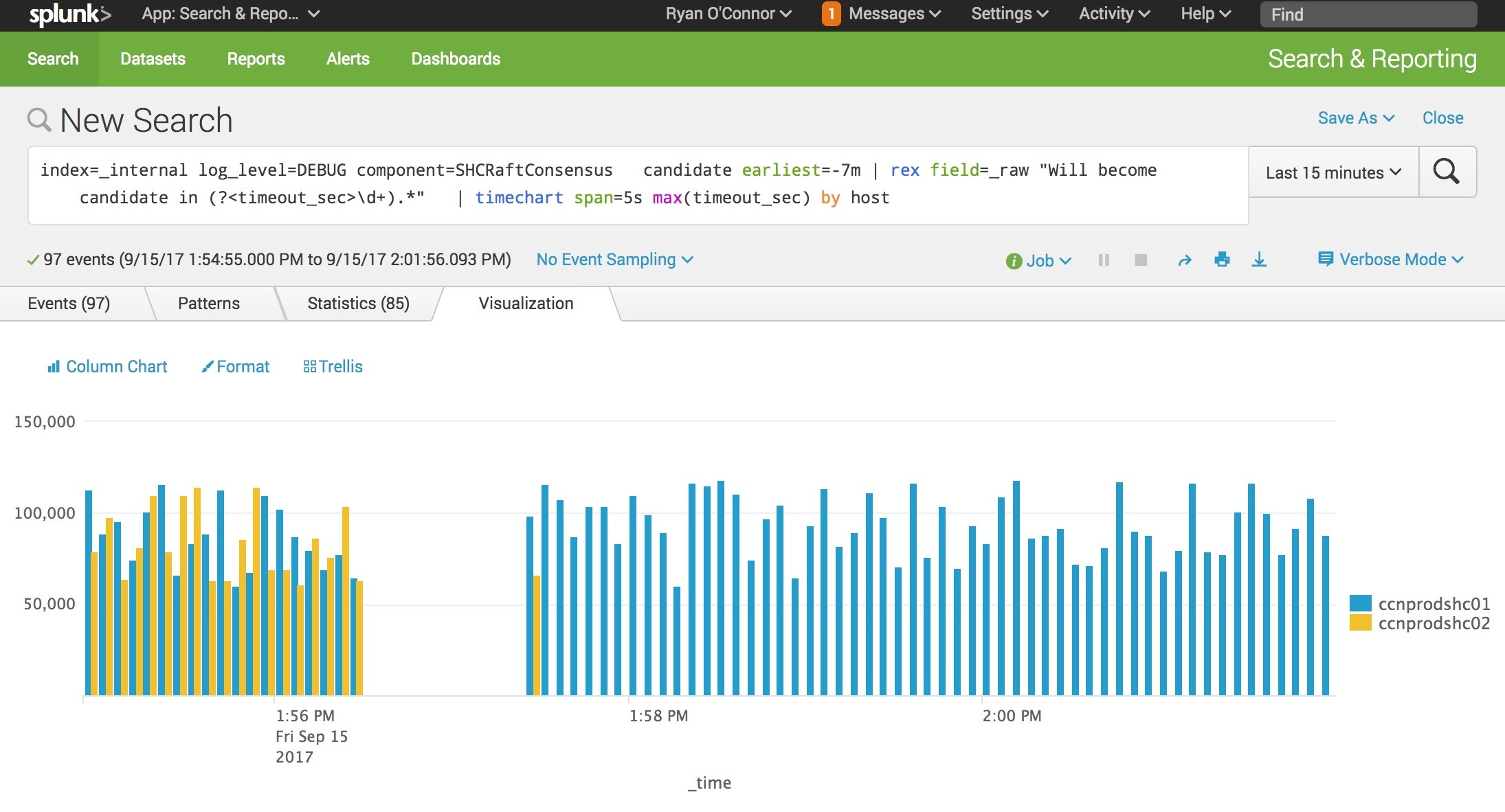Image resolution: width=1505 pixels, height=812 pixels.
Task: Pause the running search job
Action: pyautogui.click(x=1104, y=260)
